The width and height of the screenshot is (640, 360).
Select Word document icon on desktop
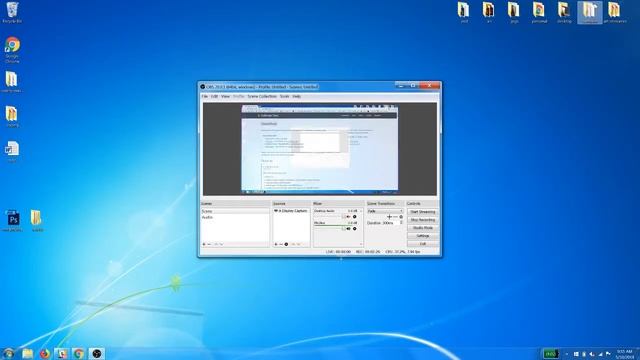coord(12,151)
